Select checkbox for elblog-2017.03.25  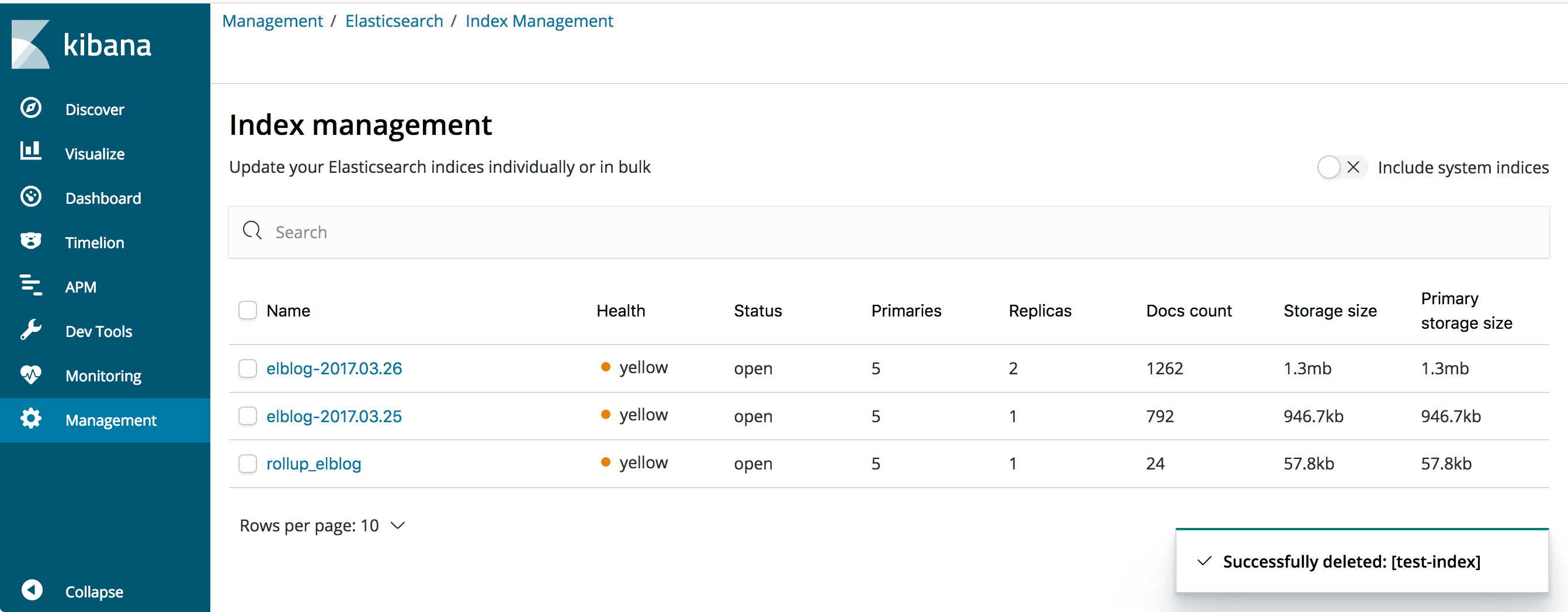tap(248, 416)
